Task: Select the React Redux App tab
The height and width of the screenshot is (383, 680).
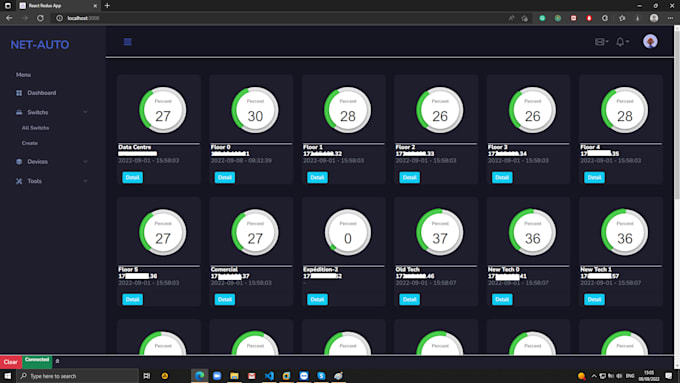Action: tap(58, 6)
